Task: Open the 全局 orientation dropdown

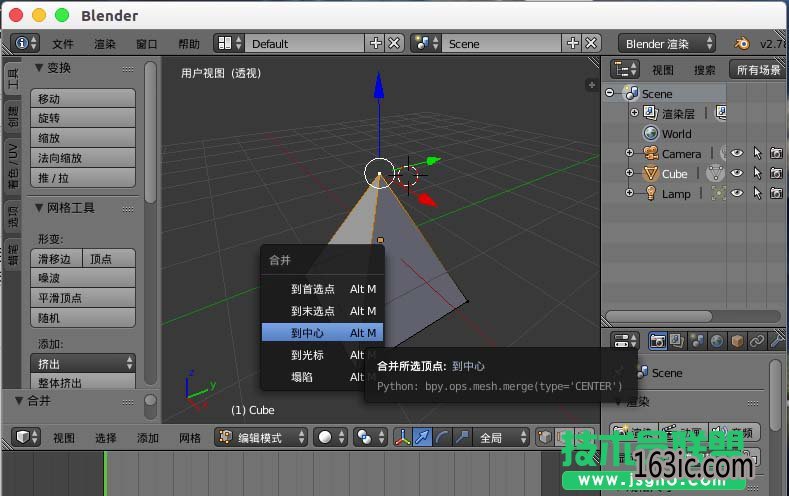Action: [x=502, y=437]
